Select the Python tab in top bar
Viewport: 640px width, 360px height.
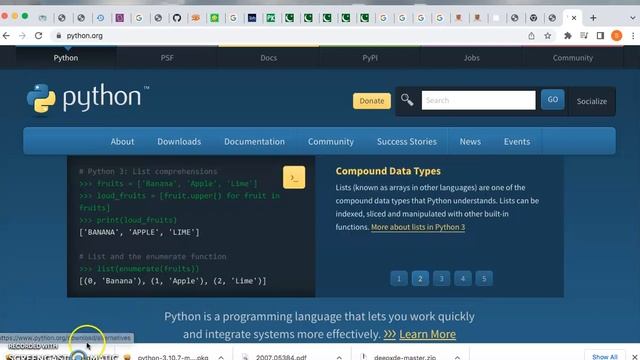pyautogui.click(x=66, y=58)
